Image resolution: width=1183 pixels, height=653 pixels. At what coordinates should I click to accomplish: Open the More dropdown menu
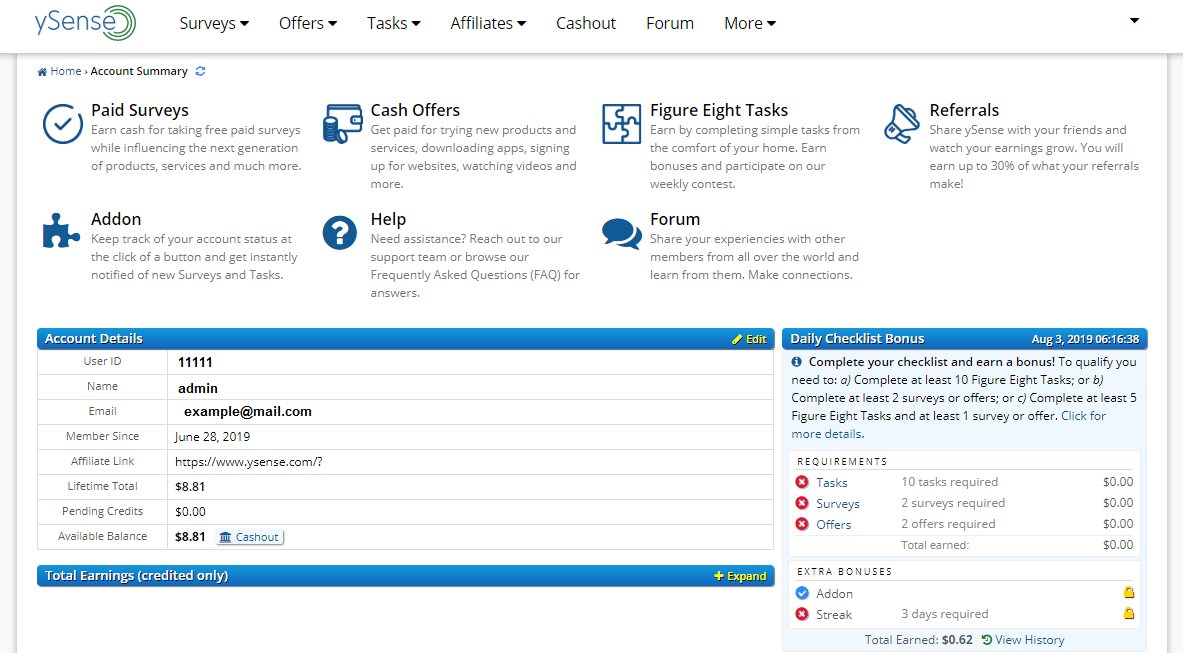(750, 23)
